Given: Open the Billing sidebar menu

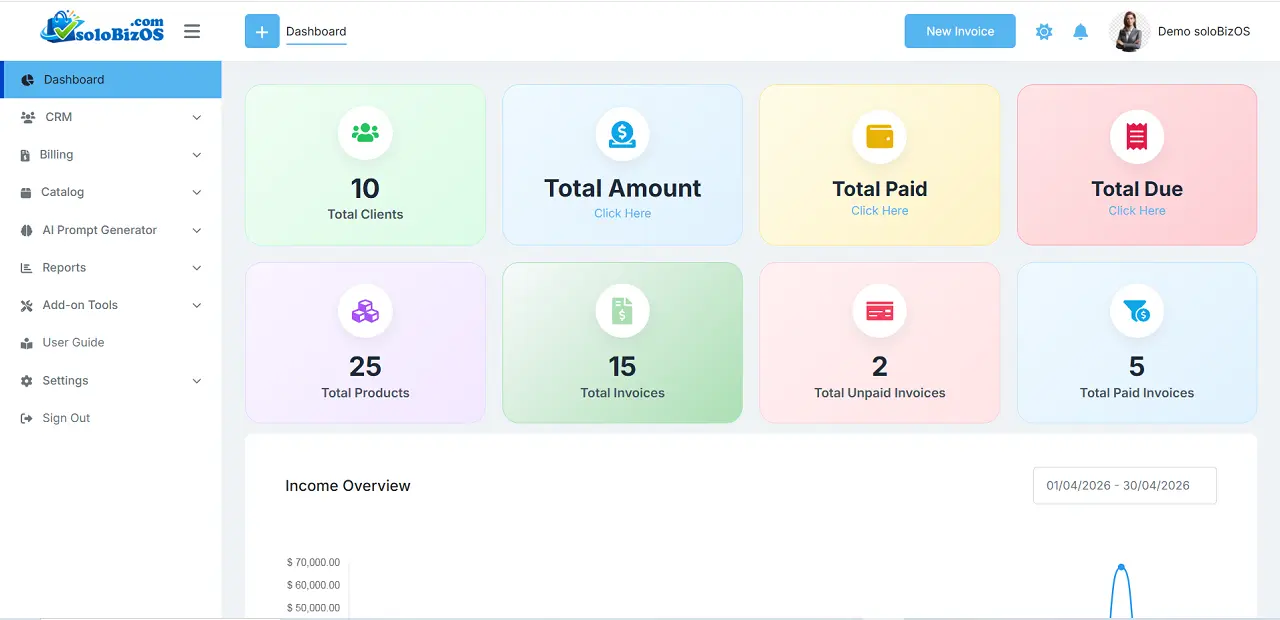Looking at the screenshot, I should pos(111,155).
